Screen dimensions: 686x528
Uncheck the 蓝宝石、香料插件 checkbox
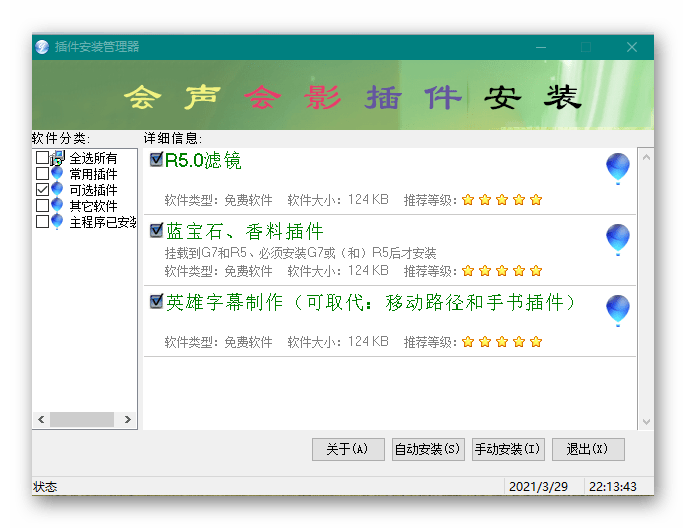coord(156,230)
